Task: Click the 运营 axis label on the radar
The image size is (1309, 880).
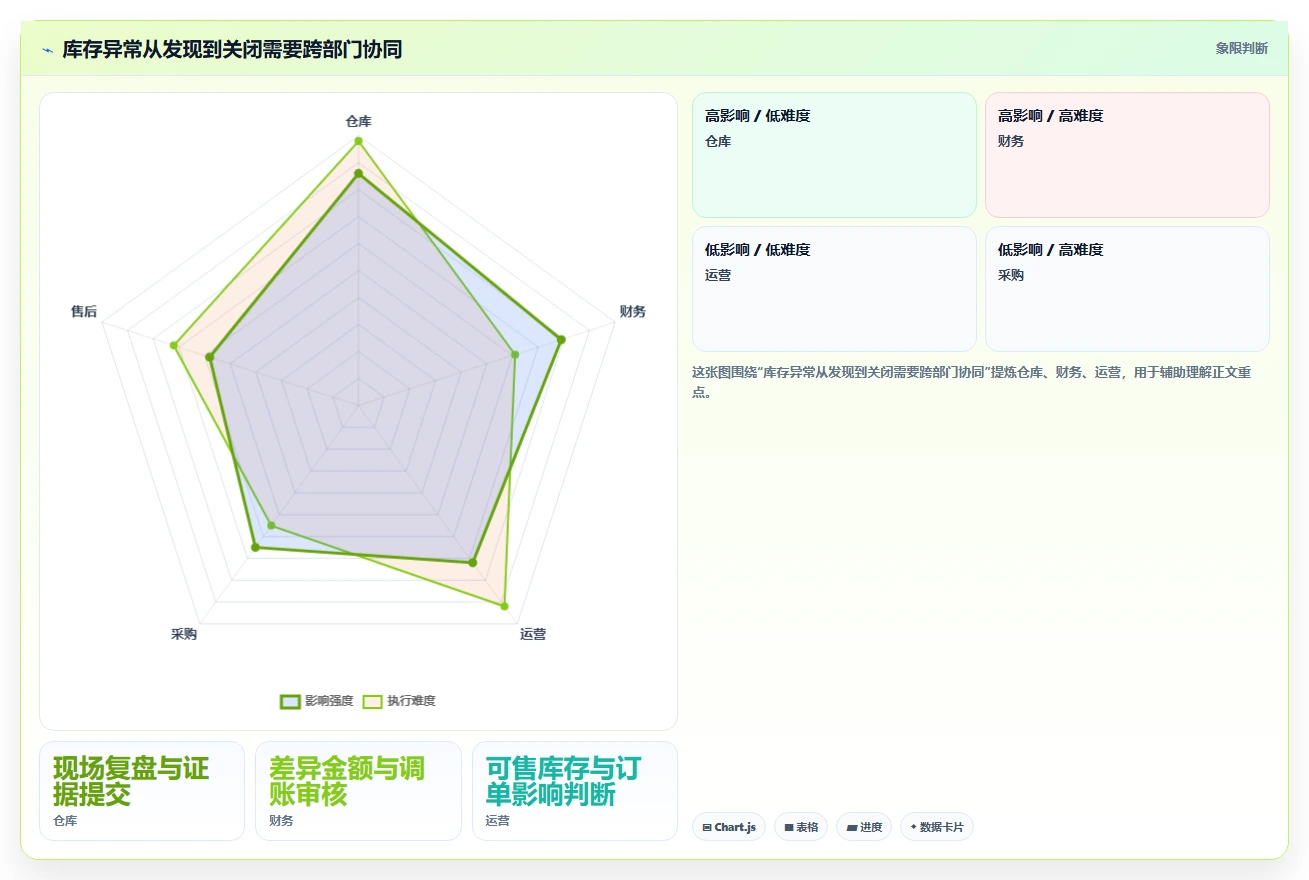Action: coord(533,634)
